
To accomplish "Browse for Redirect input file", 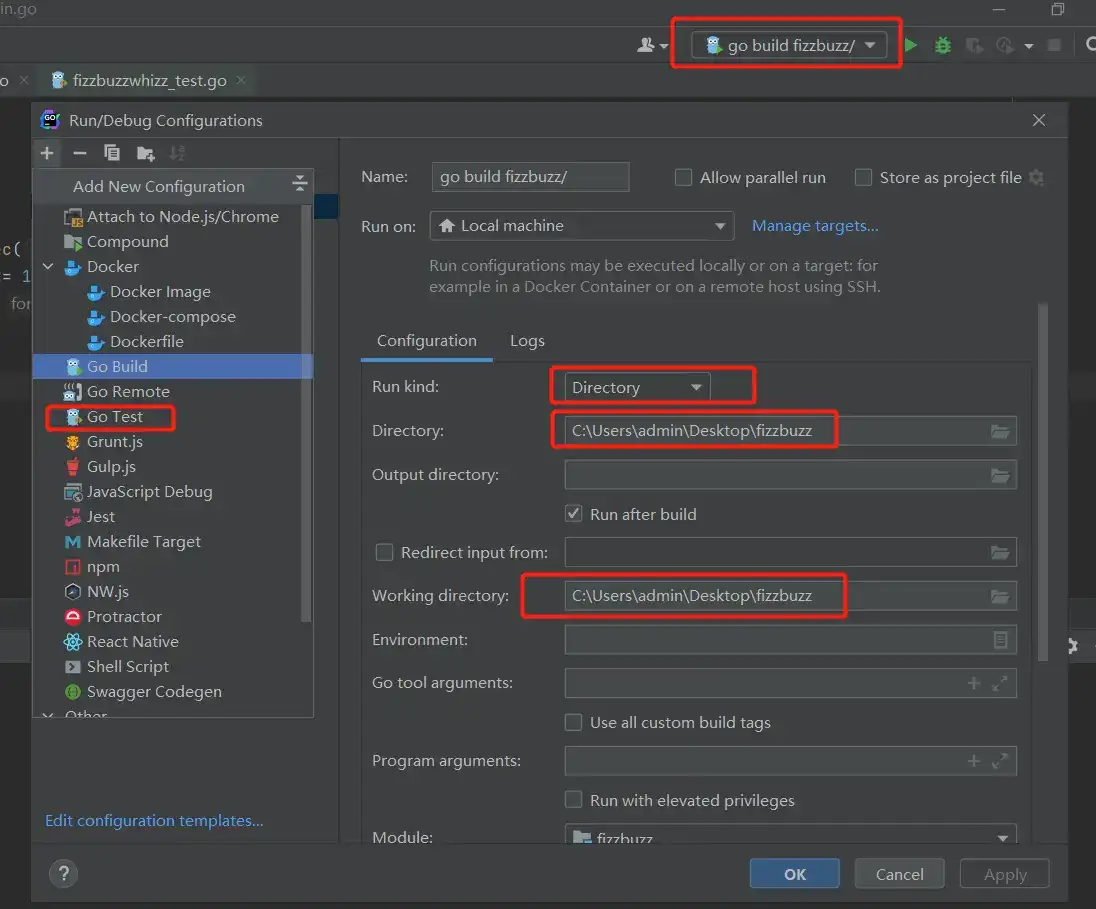I will point(1000,553).
